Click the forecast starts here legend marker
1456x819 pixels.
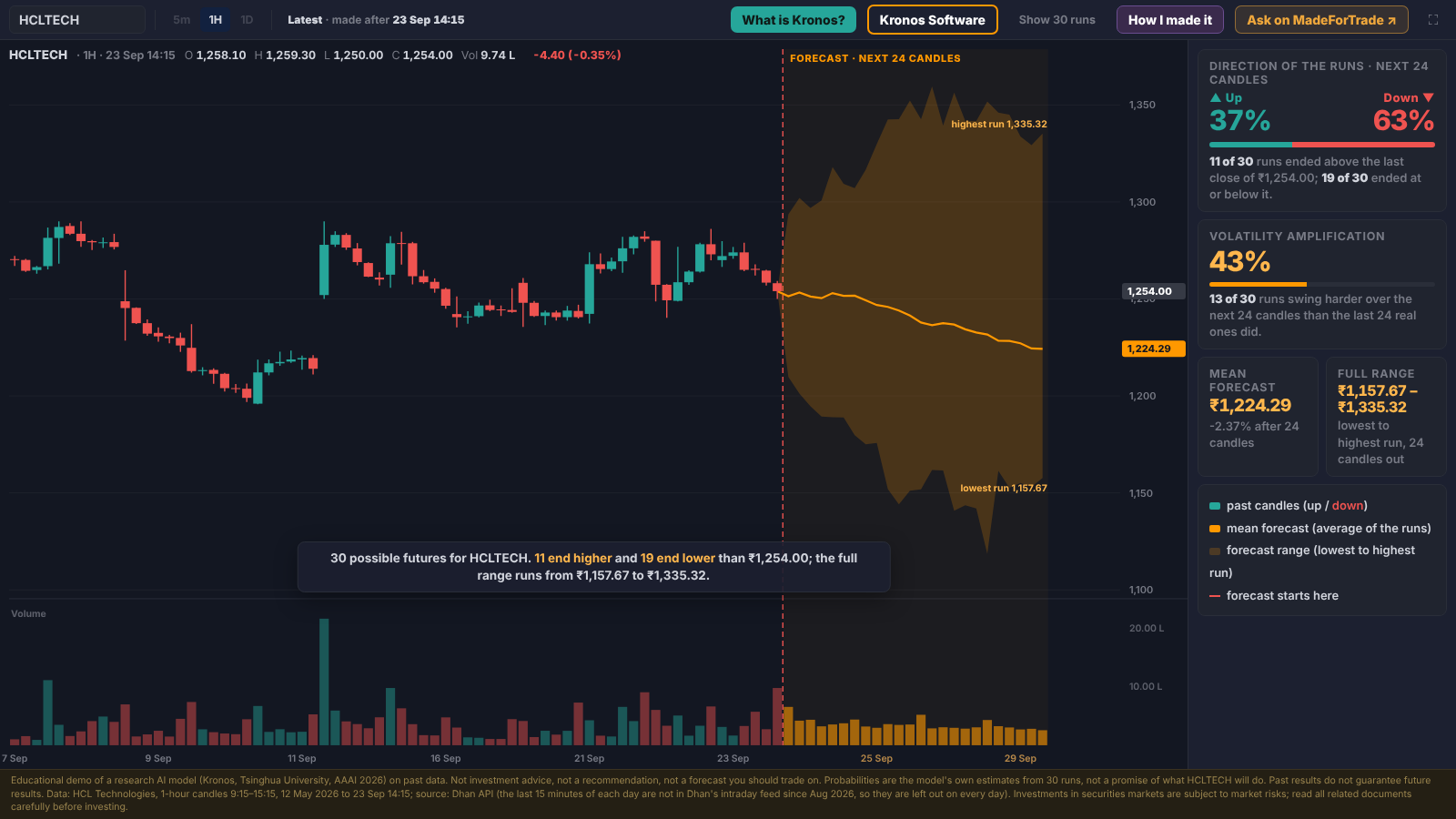click(1215, 596)
